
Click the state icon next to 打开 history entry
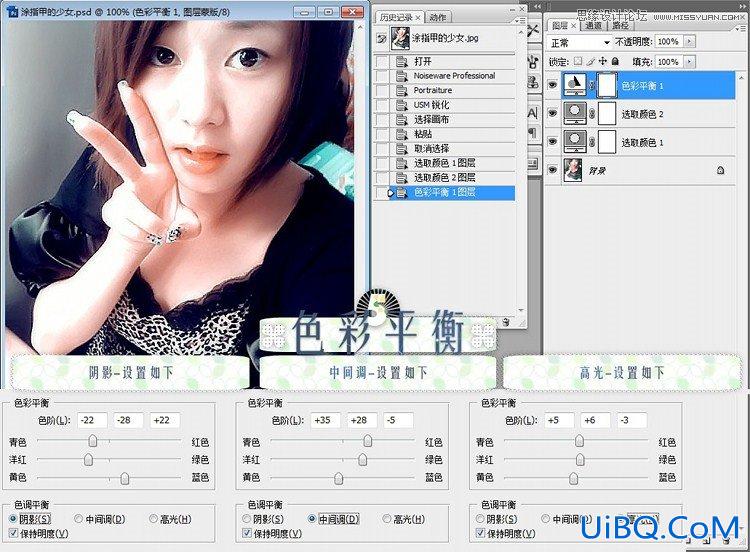[401, 61]
